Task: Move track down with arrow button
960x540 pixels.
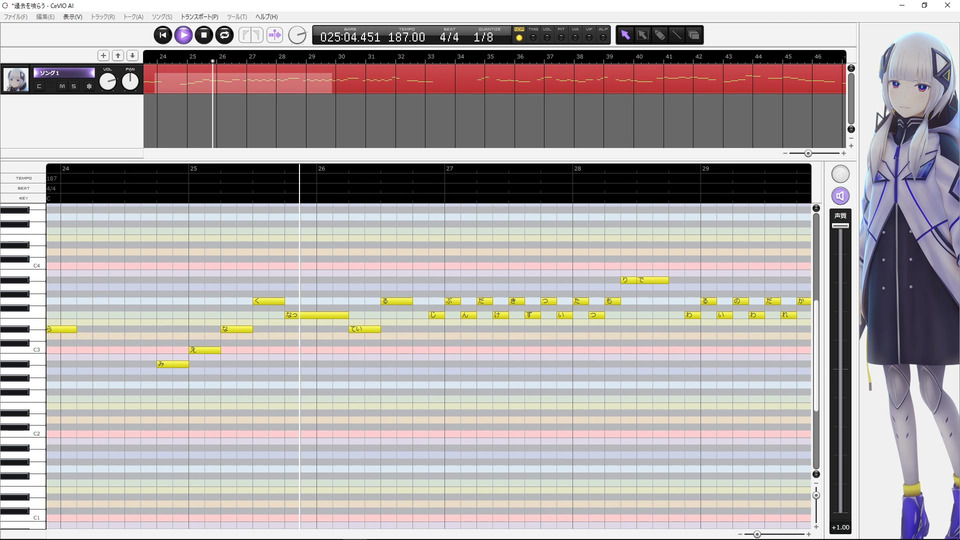Action: click(x=132, y=56)
